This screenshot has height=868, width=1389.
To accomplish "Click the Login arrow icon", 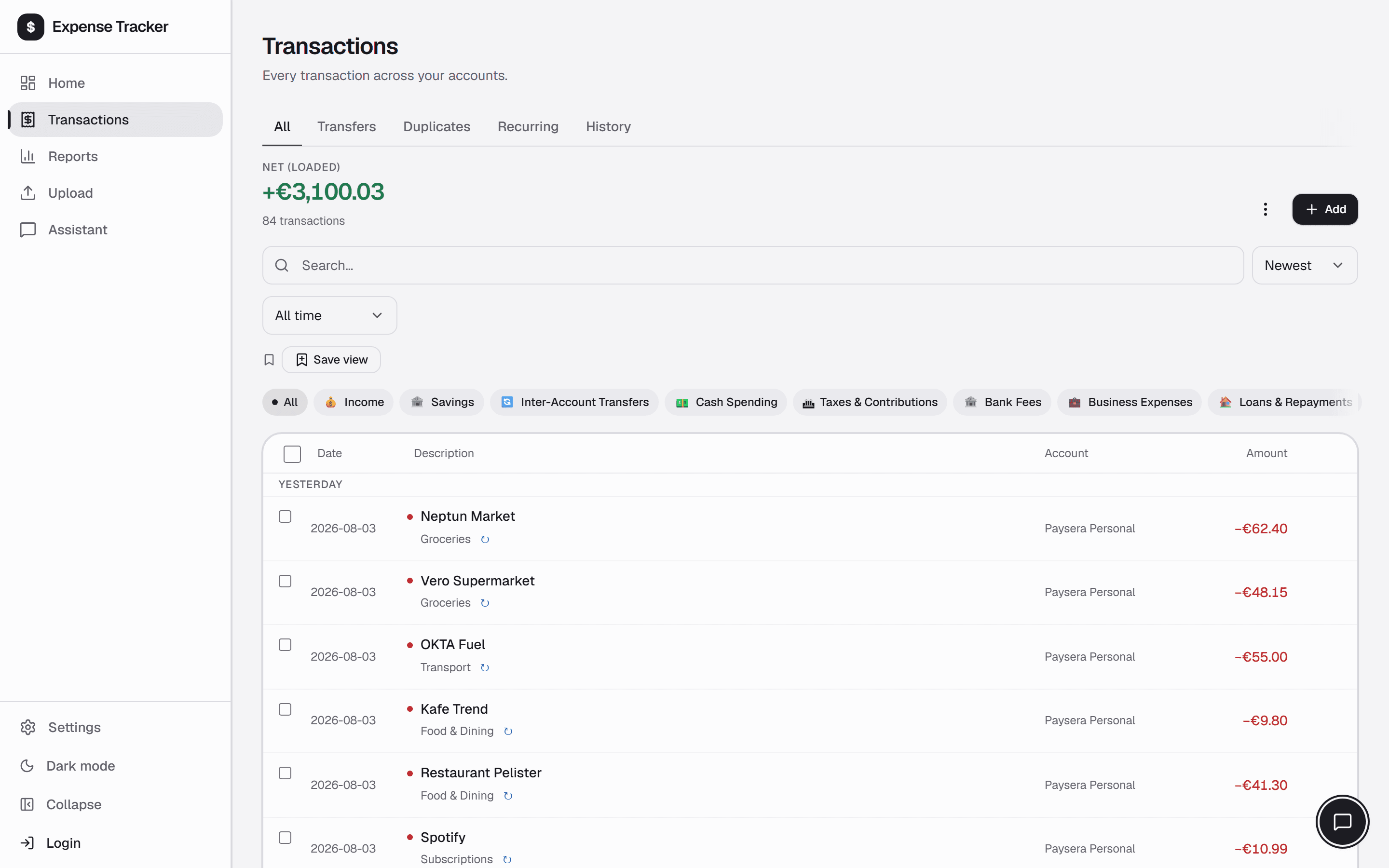I will [27, 843].
